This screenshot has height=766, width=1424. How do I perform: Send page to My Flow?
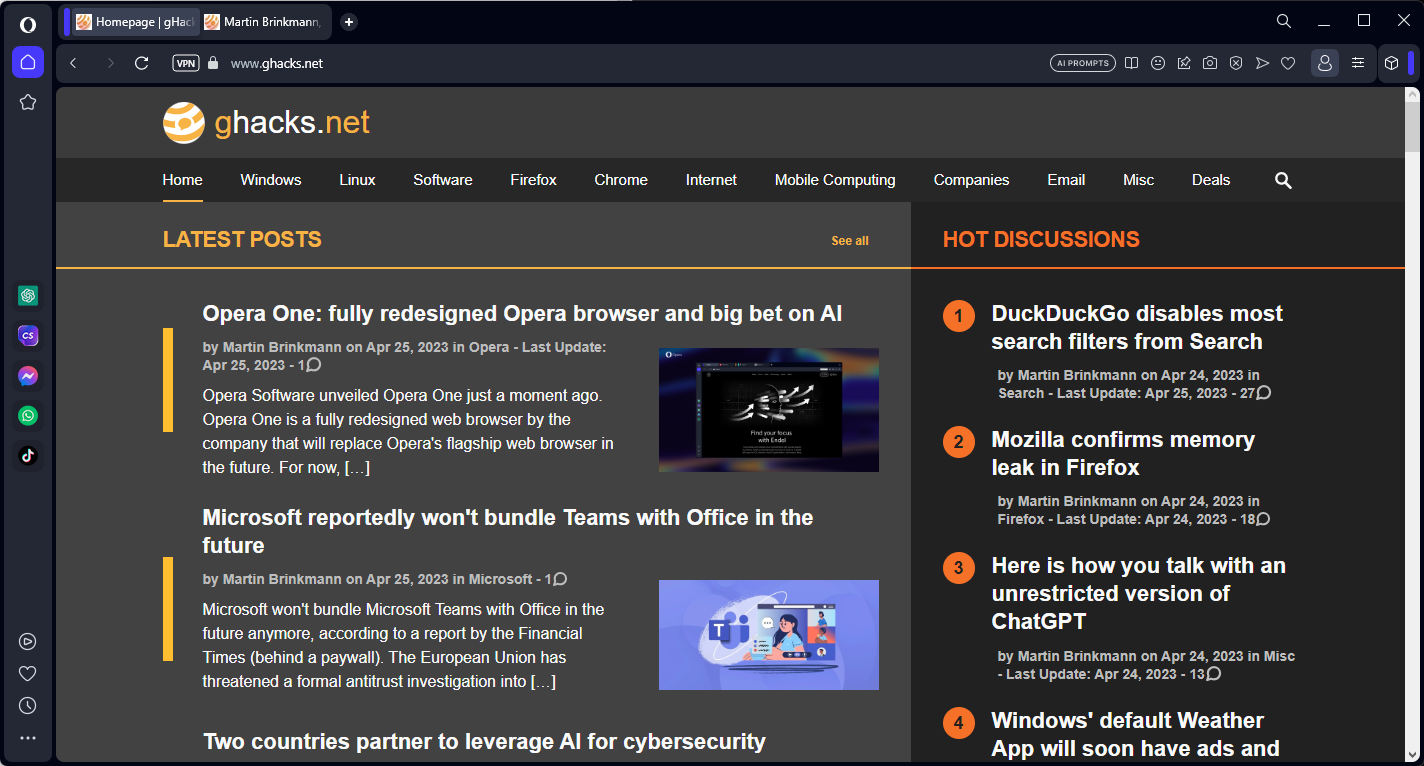click(1262, 62)
